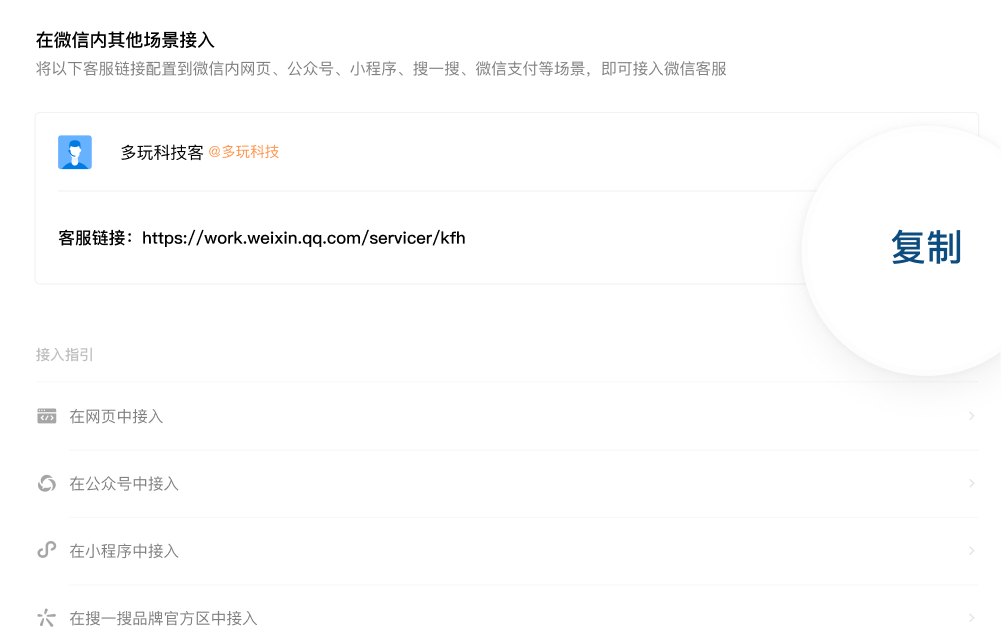
Task: Click the gray description text under the heading
Action: [381, 69]
